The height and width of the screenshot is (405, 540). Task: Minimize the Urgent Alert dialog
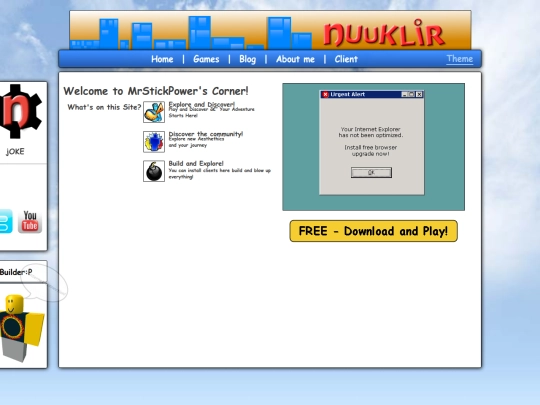(405, 94)
